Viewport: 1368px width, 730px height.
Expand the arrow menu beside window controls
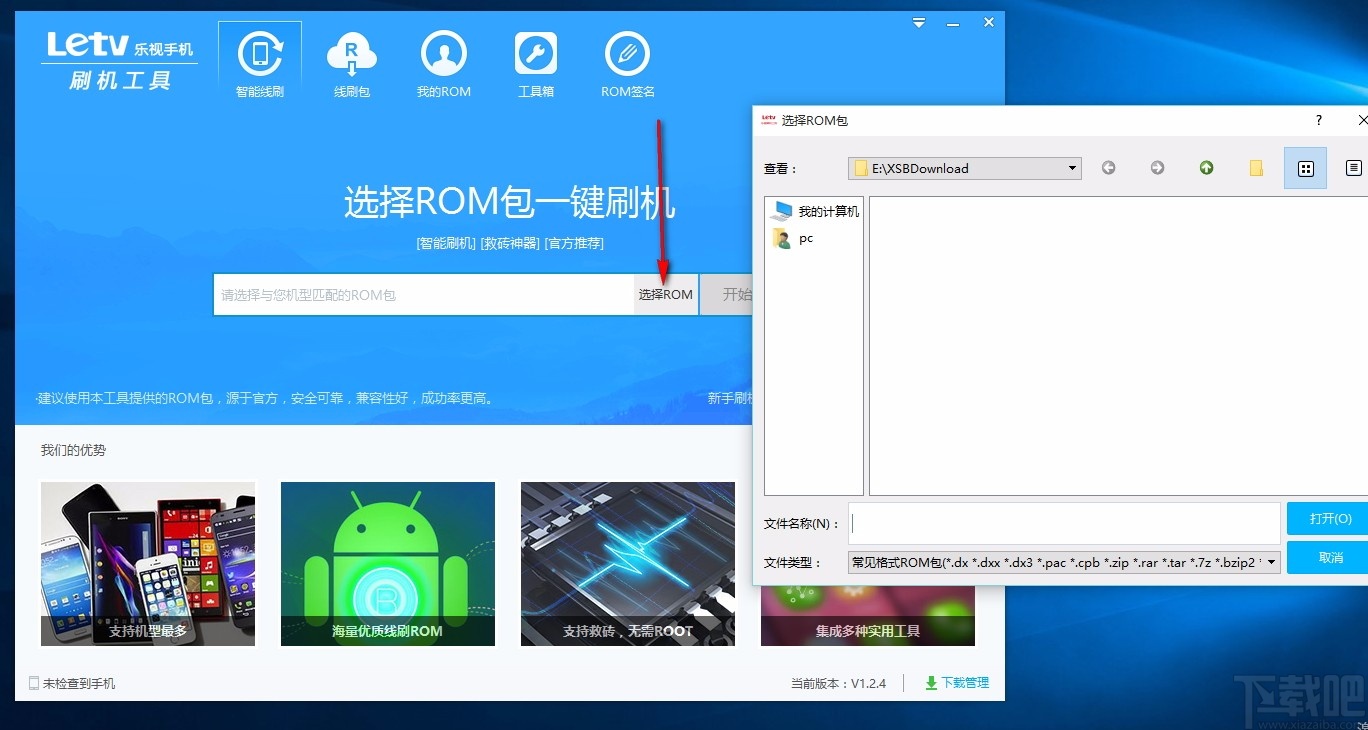918,22
